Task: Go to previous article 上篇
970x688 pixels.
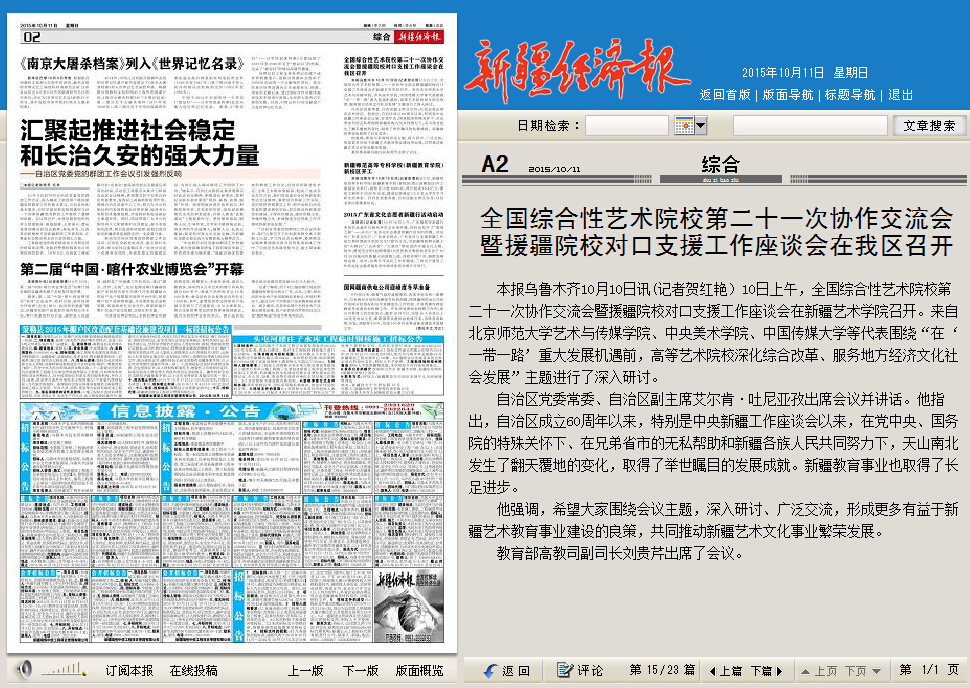Action: (725, 670)
